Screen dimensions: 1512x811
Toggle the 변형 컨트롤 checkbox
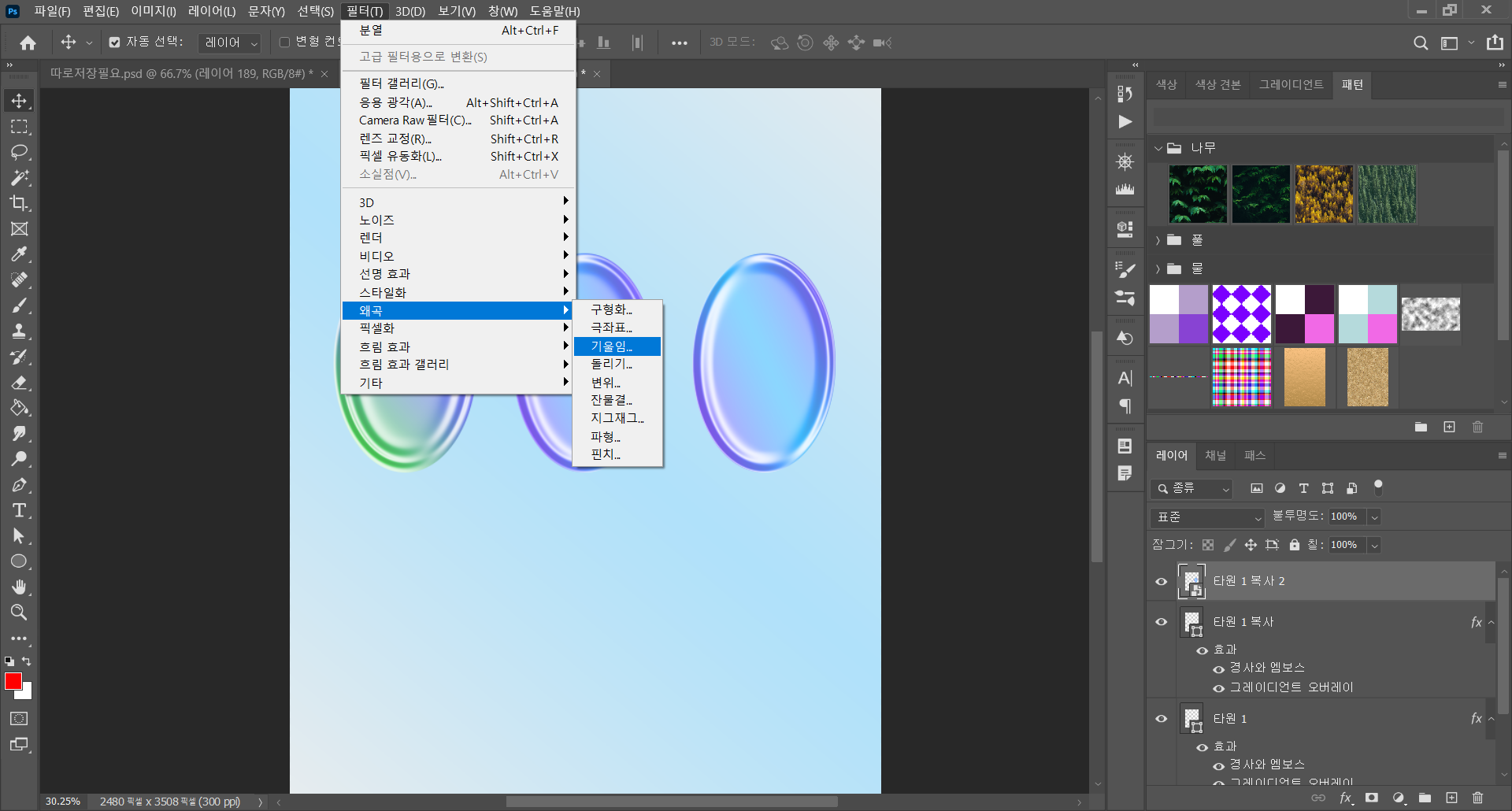(285, 43)
